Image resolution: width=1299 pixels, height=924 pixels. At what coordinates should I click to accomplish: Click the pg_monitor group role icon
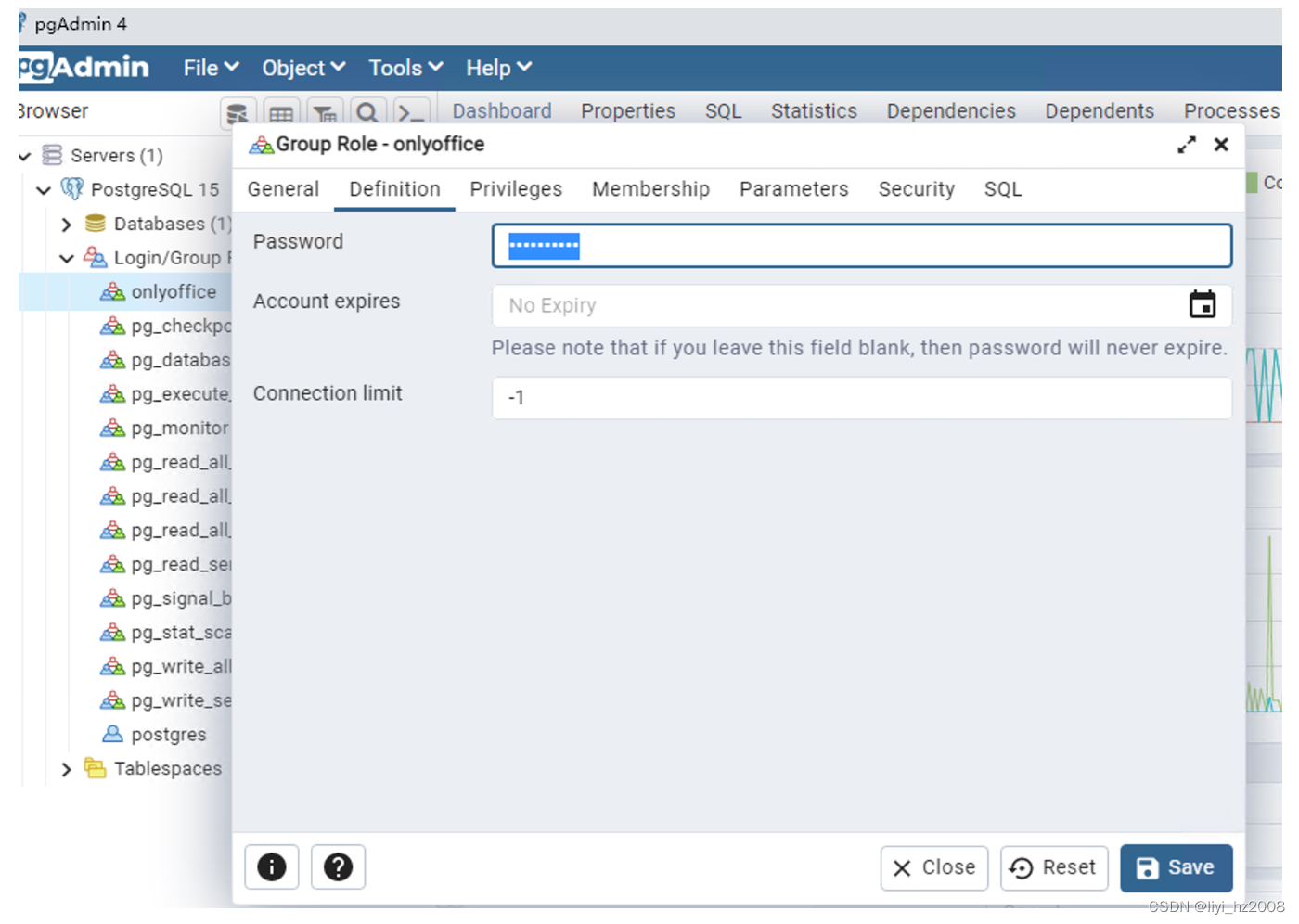[112, 428]
